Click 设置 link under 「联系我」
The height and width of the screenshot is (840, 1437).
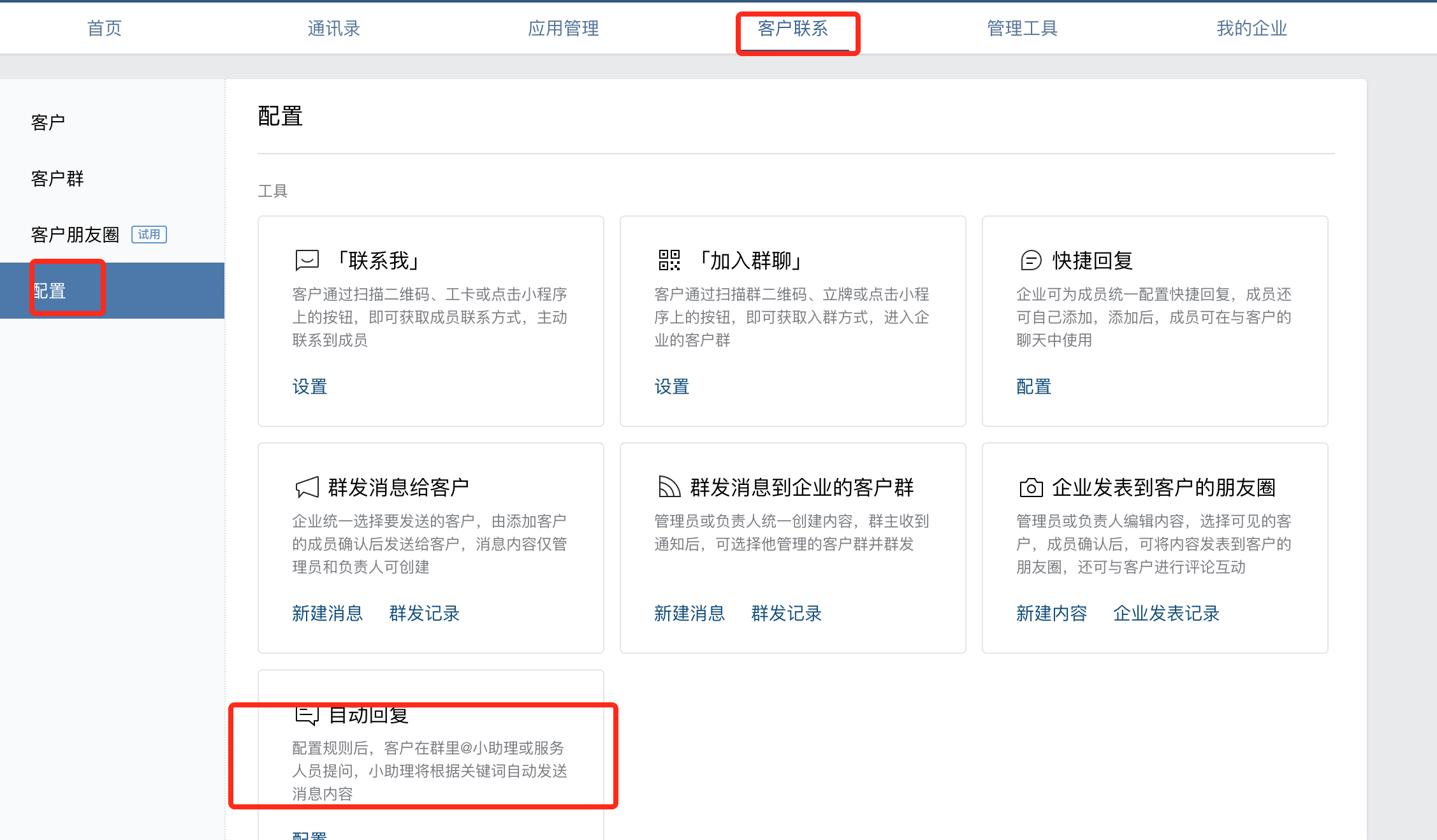[x=310, y=386]
